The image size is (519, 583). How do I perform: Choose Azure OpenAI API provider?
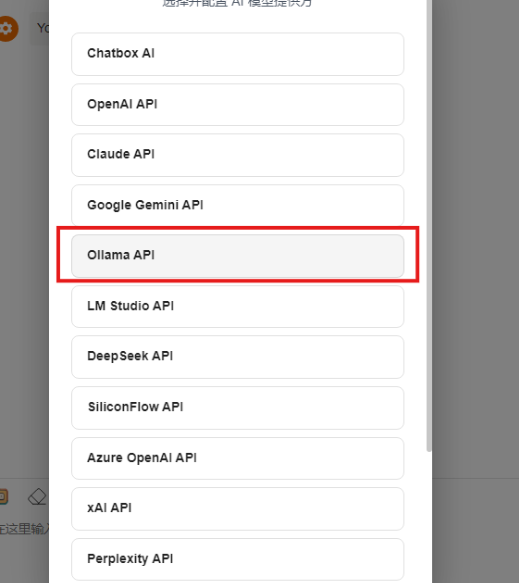pos(238,458)
